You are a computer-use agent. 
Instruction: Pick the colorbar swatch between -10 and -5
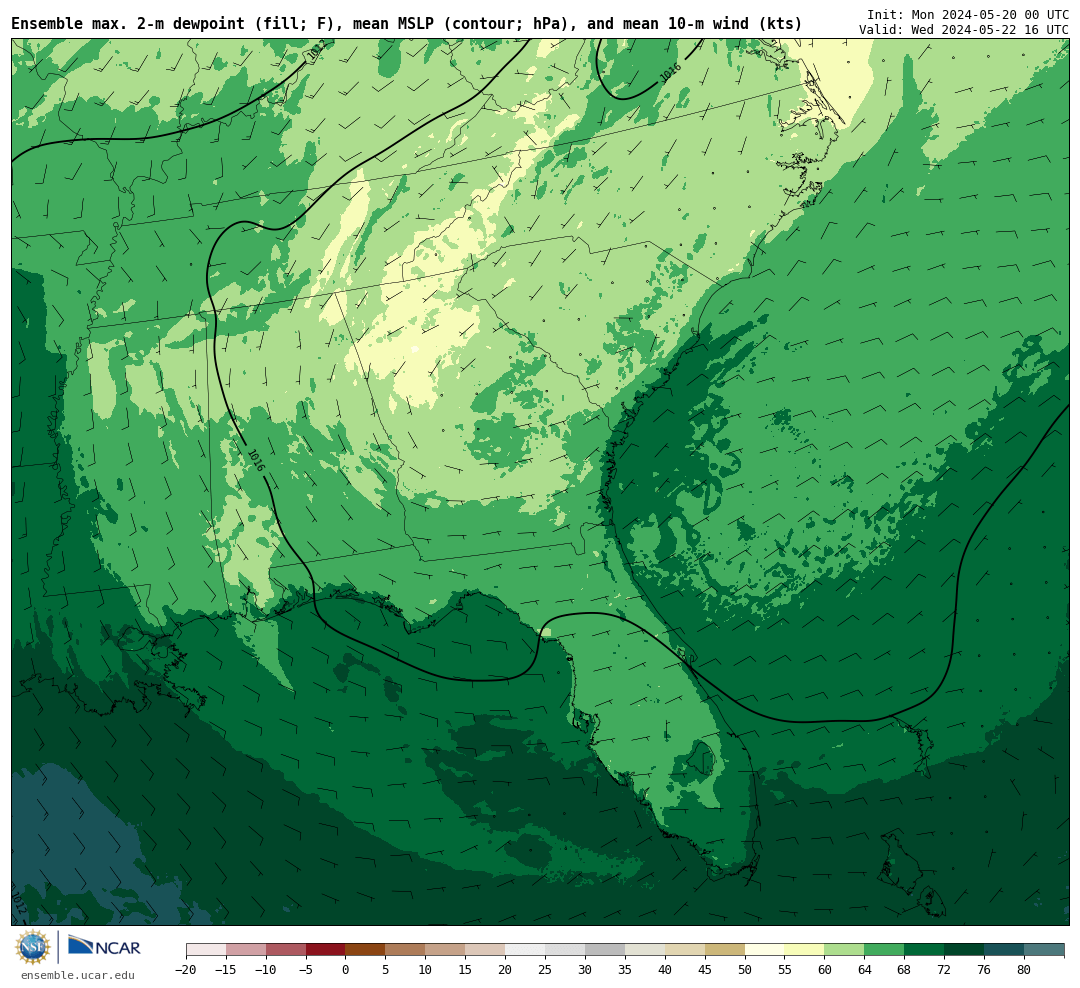click(x=286, y=950)
